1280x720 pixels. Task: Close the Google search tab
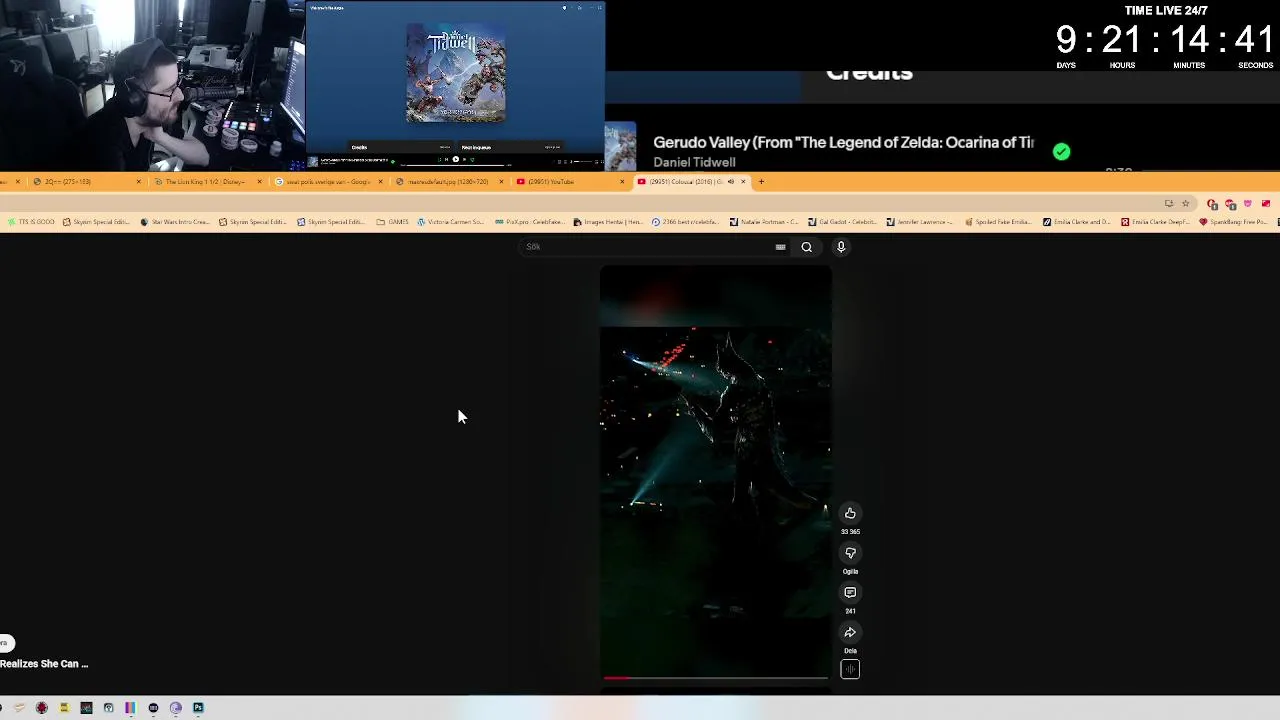click(380, 182)
